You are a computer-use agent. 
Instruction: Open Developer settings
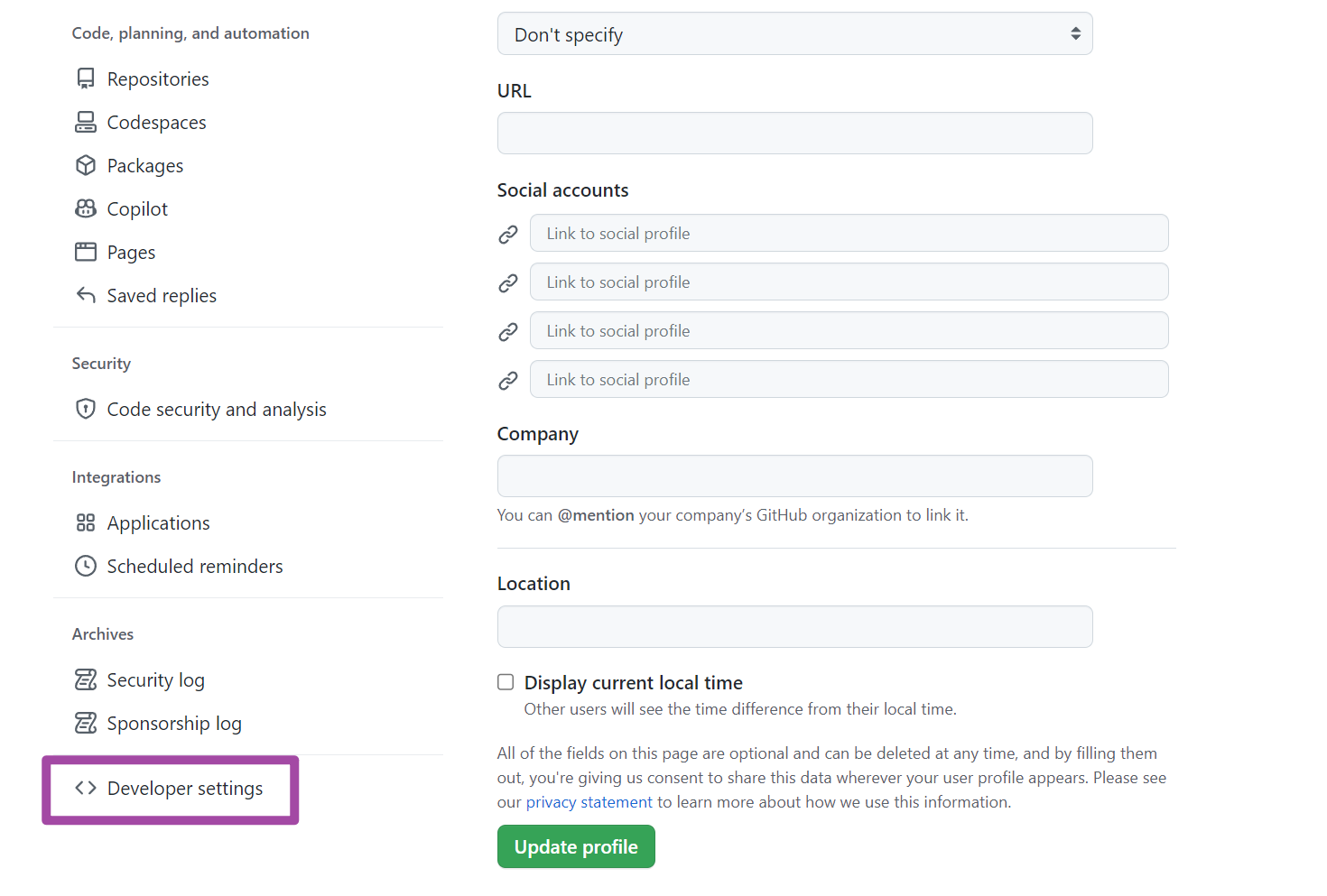click(185, 789)
